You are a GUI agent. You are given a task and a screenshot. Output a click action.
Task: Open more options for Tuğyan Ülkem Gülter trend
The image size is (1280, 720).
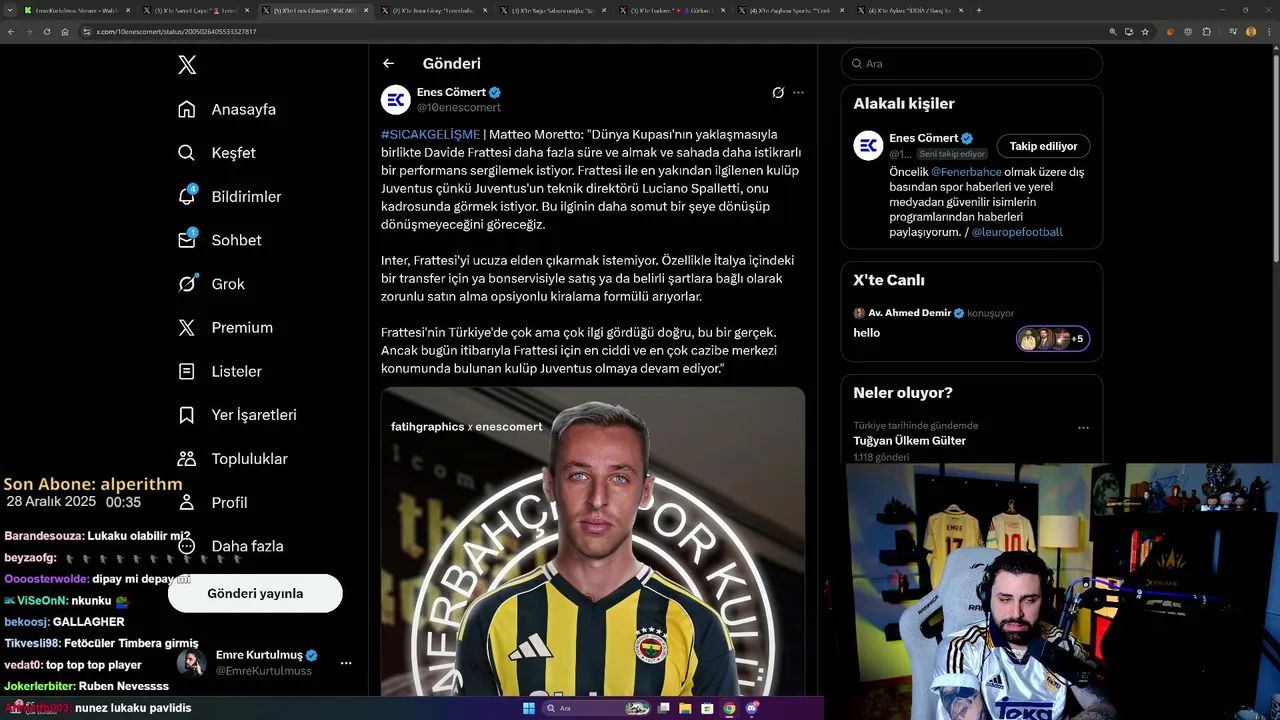pos(1083,428)
